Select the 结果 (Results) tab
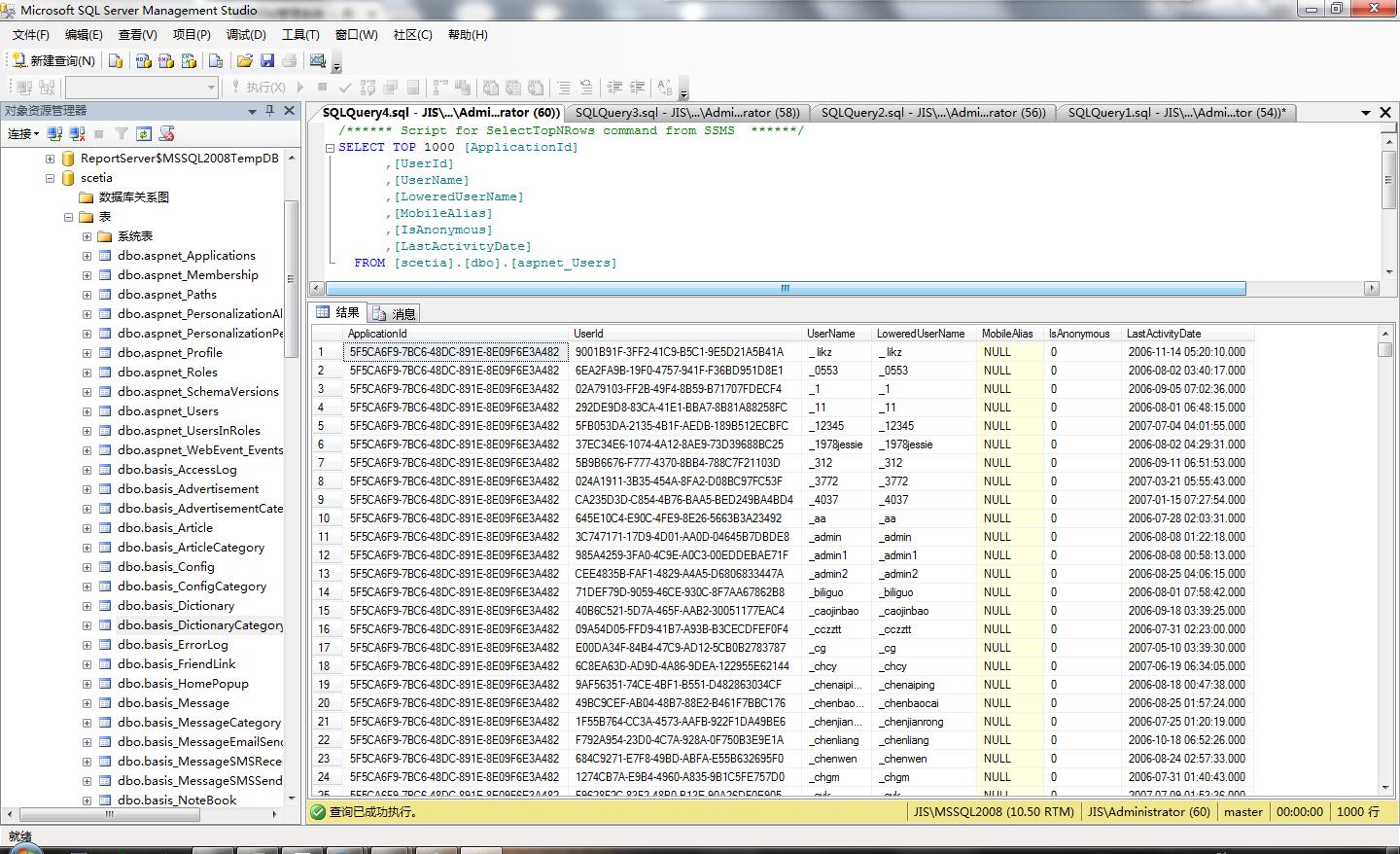 339,312
